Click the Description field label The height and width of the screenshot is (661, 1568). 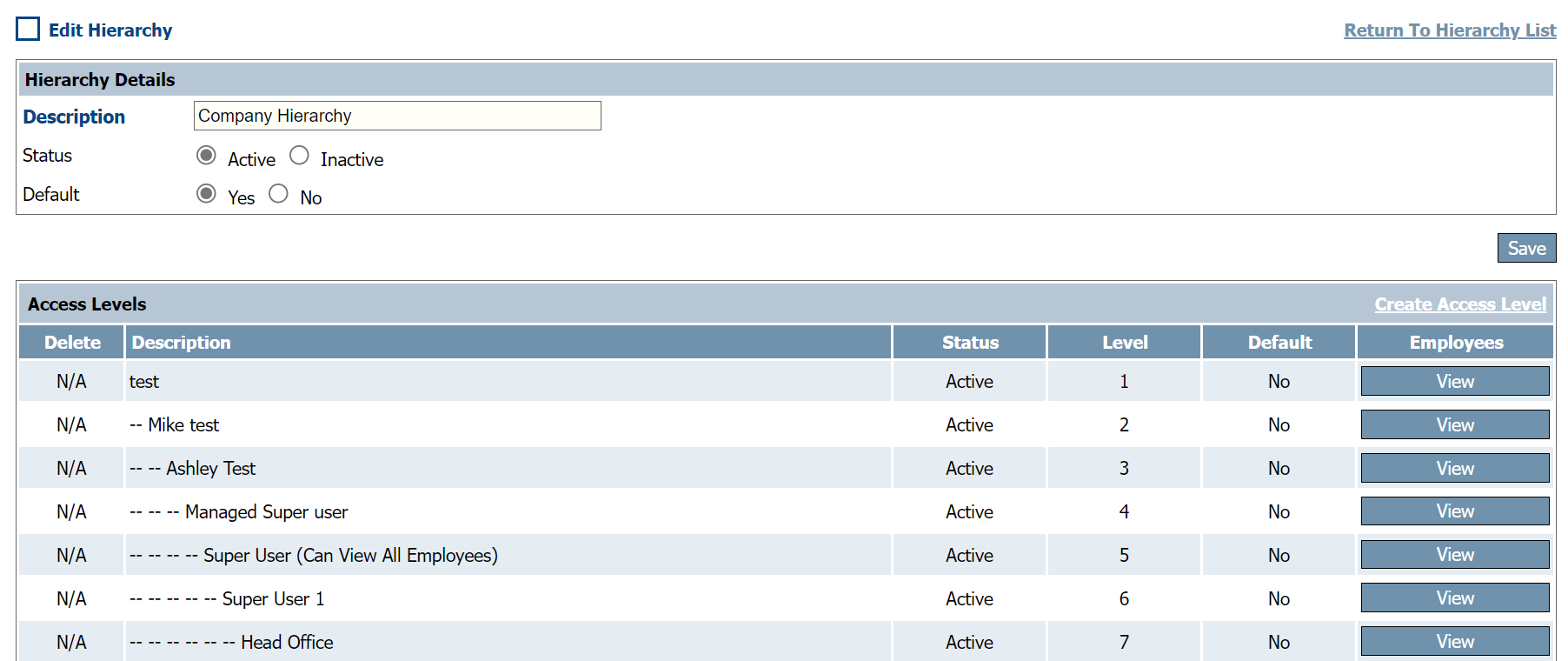pyautogui.click(x=74, y=117)
